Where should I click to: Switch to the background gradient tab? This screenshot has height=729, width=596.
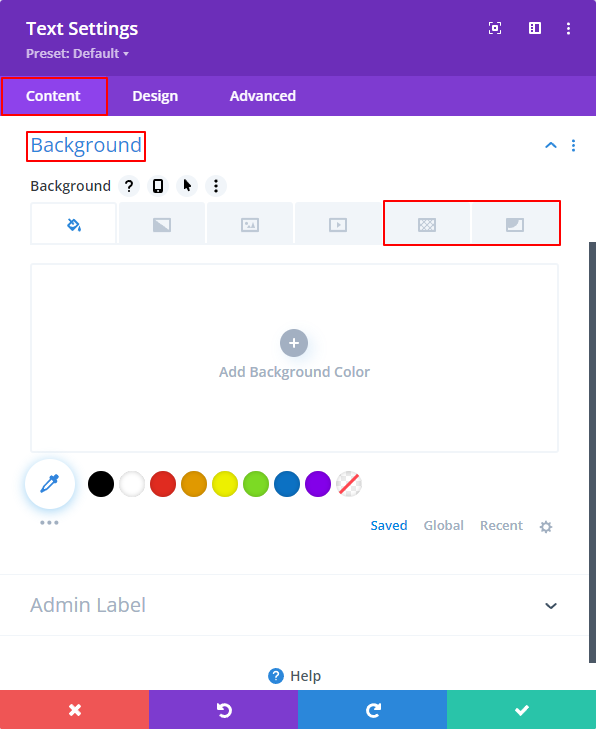coord(162,224)
